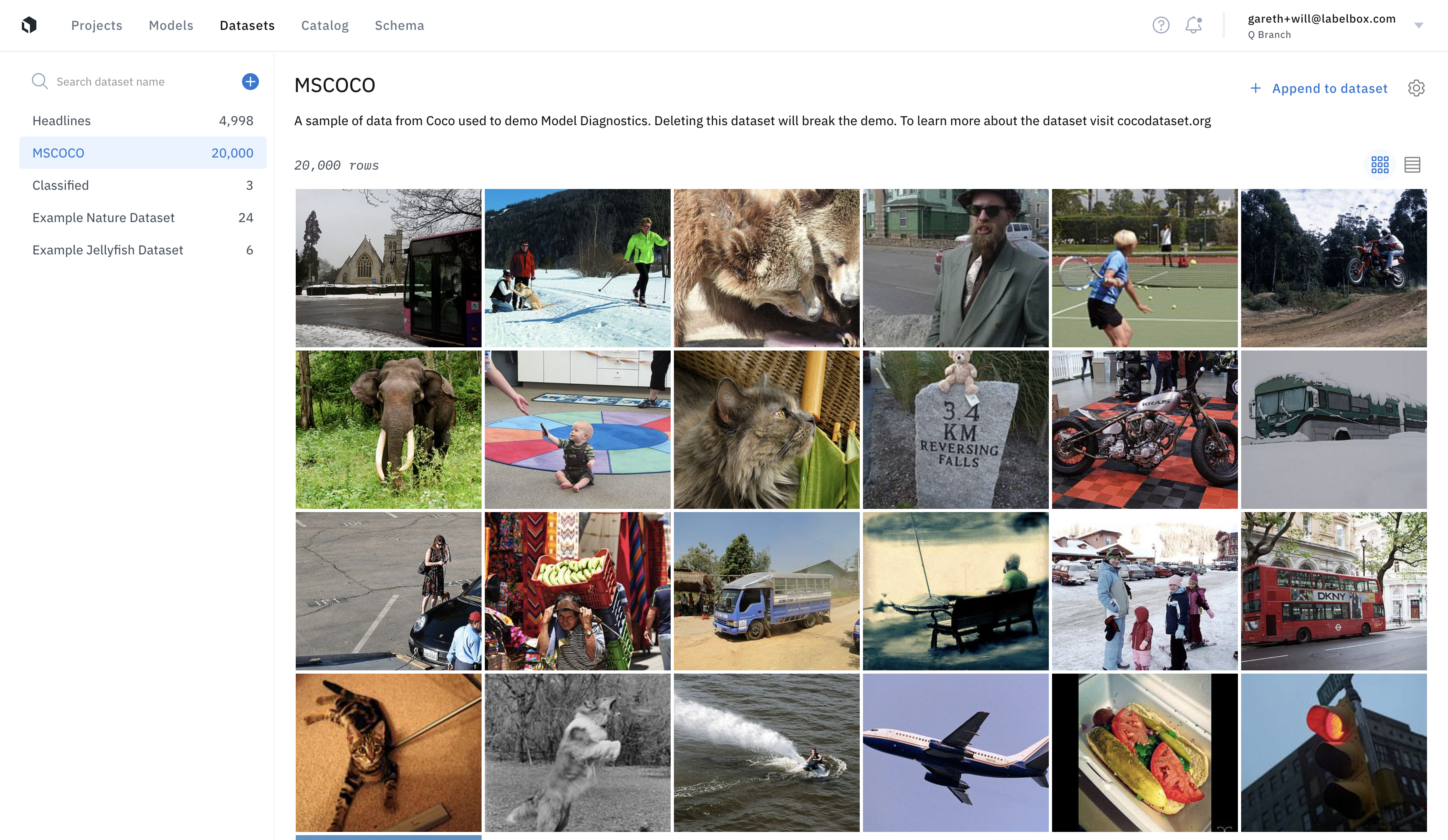Viewport: 1448px width, 840px height.
Task: Open the red traffic light thumbnail
Action: click(x=1334, y=753)
